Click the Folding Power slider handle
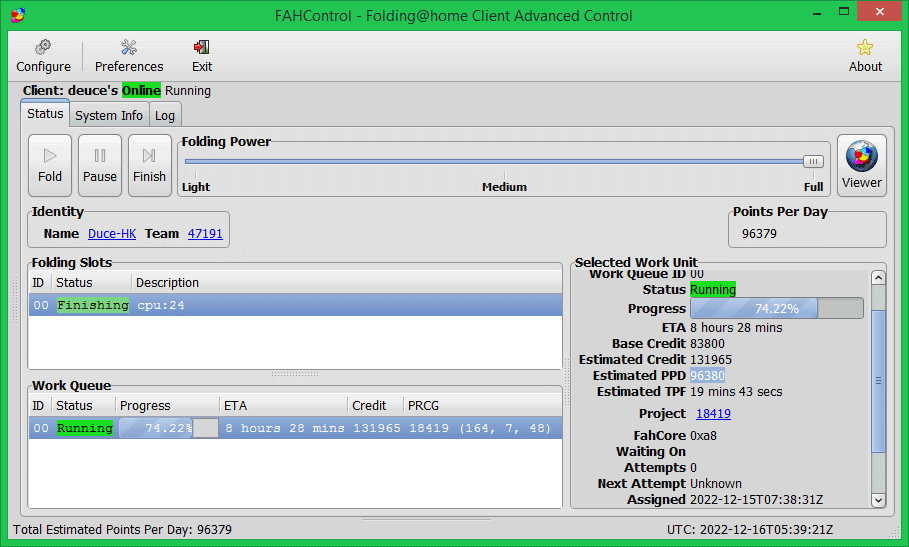 tap(813, 161)
